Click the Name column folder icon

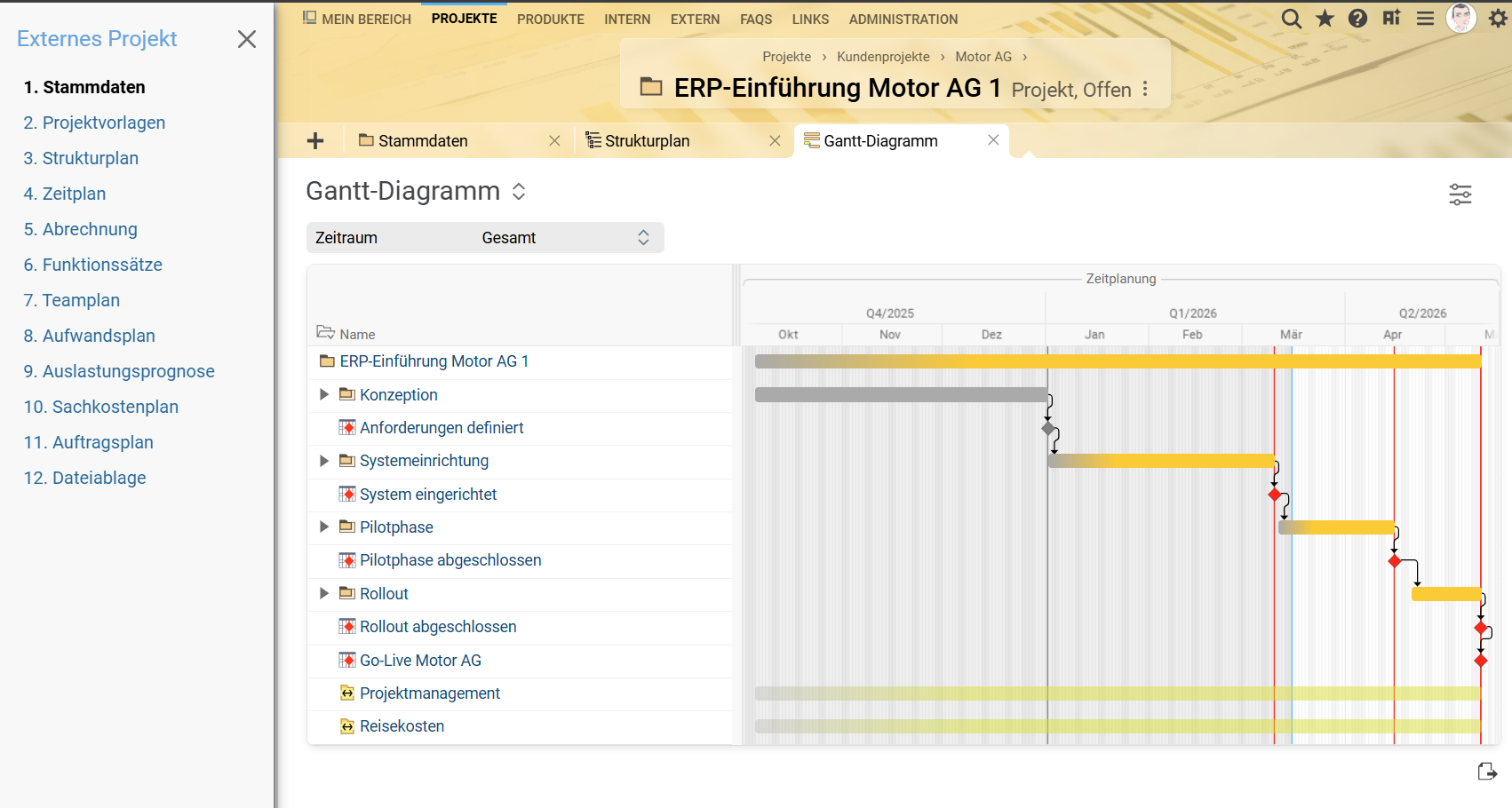point(325,332)
